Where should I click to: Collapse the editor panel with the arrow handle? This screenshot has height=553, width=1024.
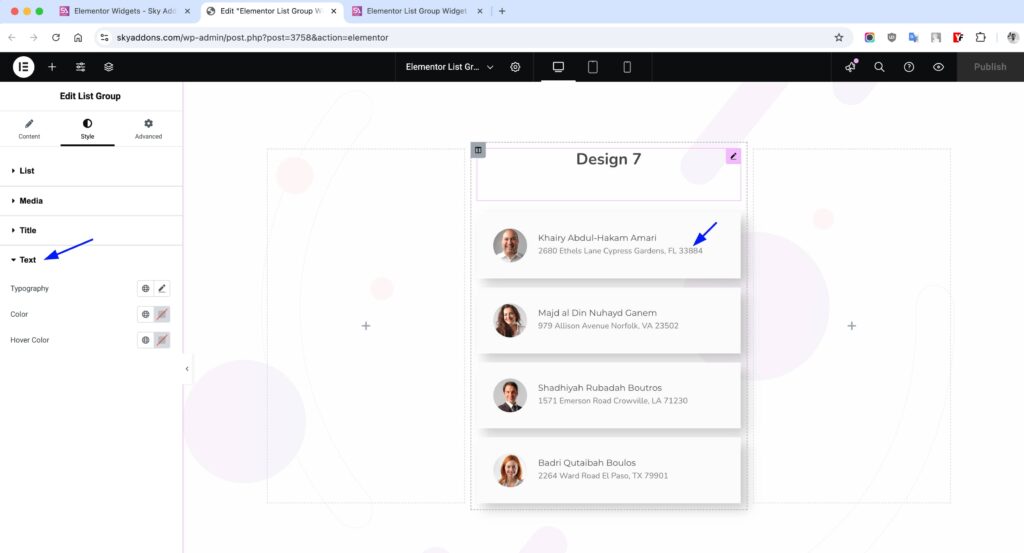tap(187, 369)
